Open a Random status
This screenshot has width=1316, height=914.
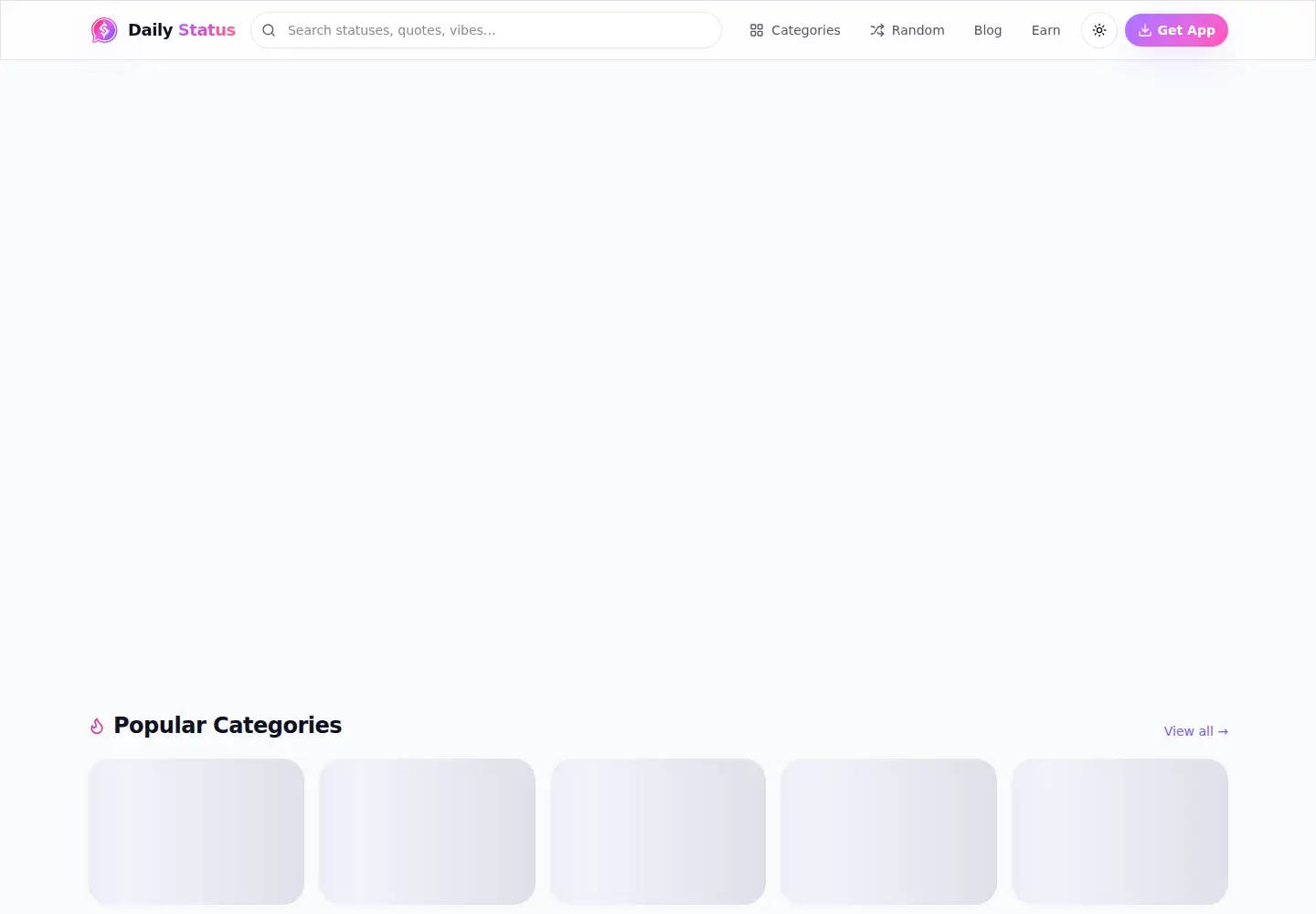(907, 30)
